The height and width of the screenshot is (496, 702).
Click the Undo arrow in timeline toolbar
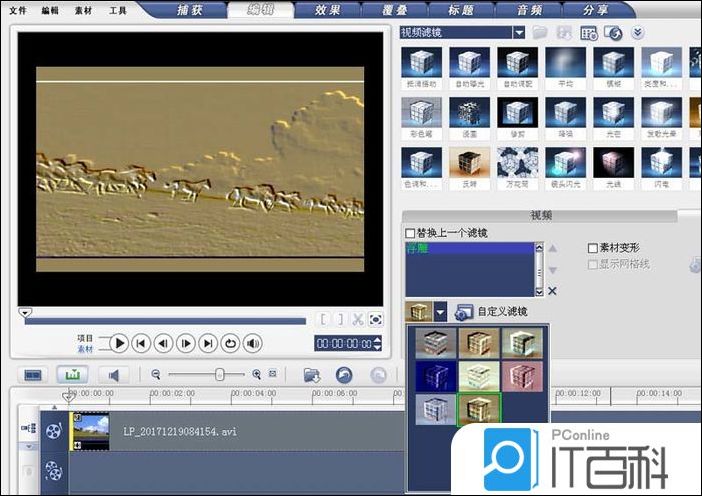[344, 374]
